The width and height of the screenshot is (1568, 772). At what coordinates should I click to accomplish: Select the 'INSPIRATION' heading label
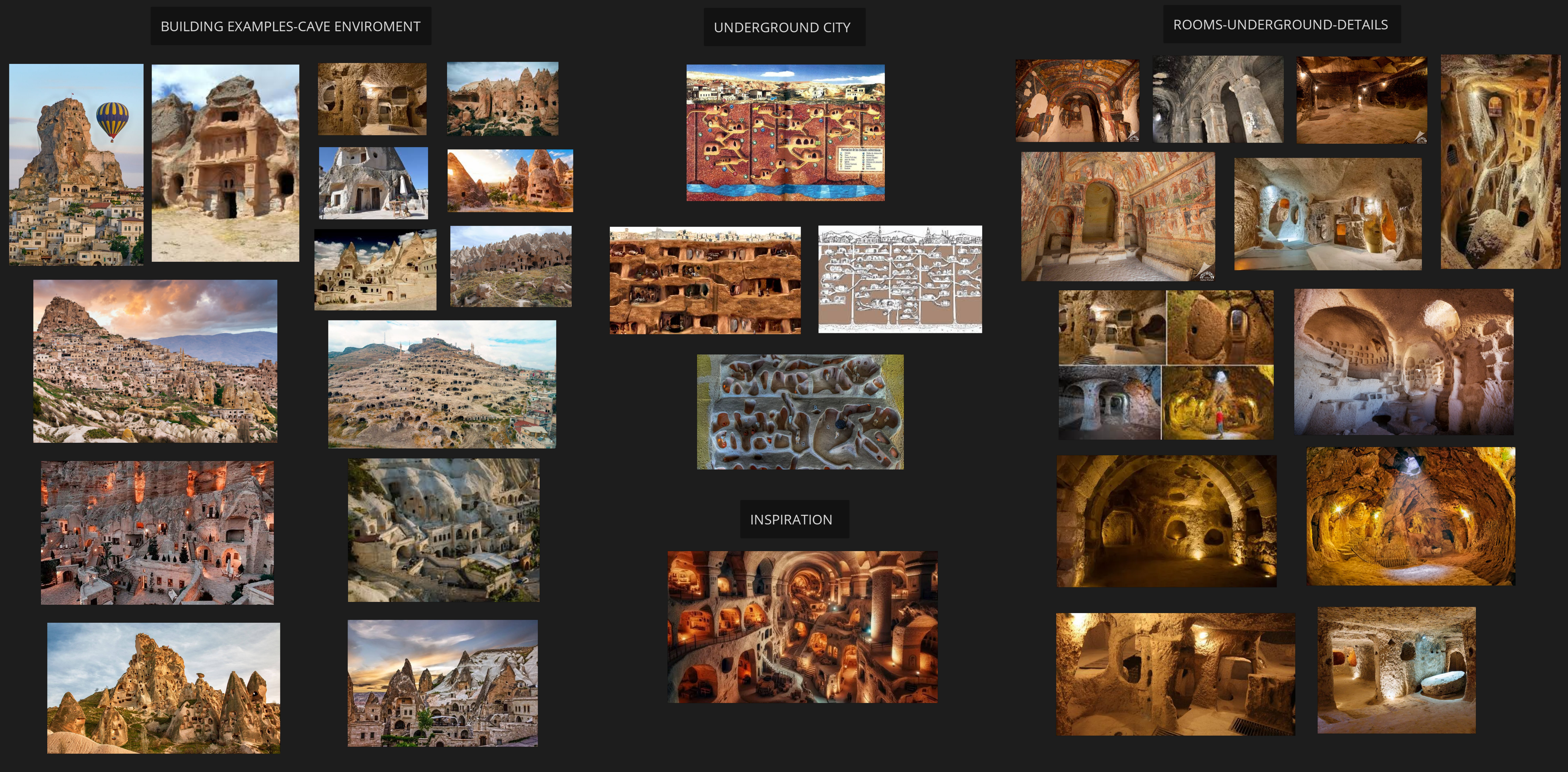tap(794, 519)
